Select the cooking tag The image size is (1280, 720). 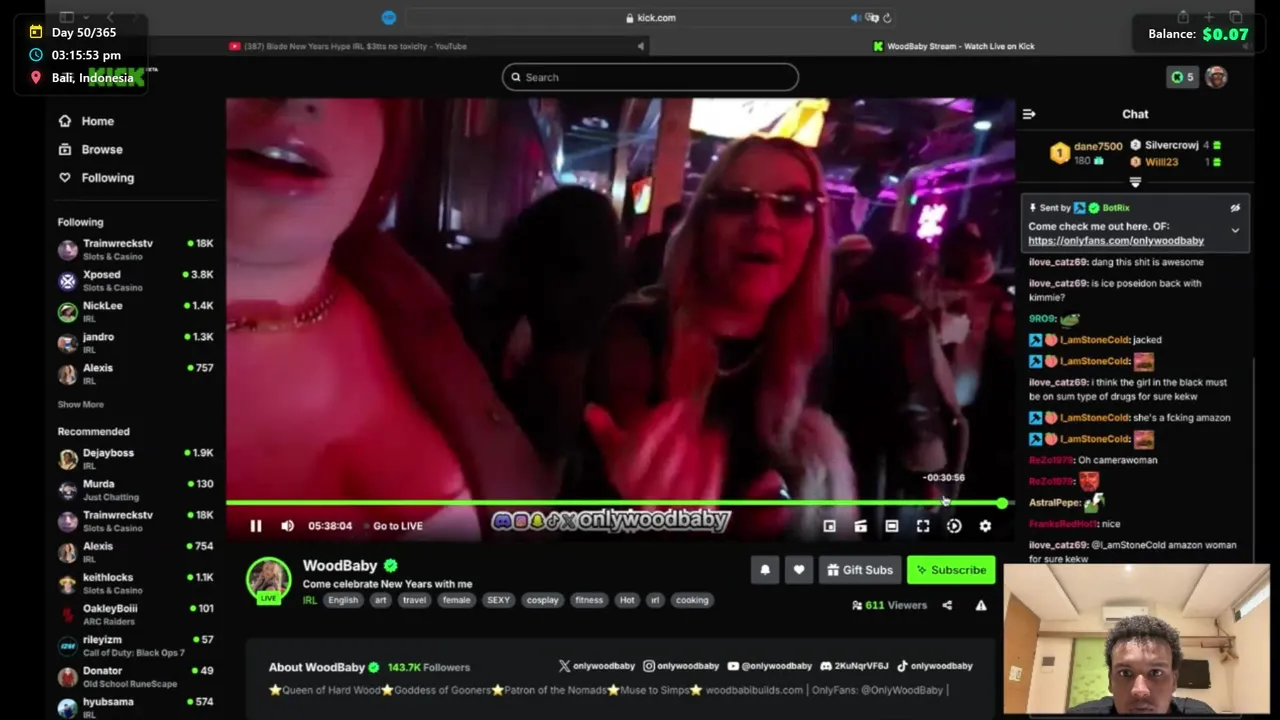coord(692,600)
